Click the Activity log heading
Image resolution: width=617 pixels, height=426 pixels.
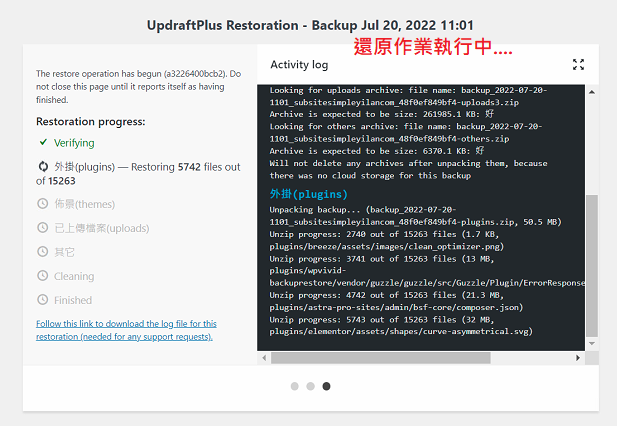pyautogui.click(x=299, y=65)
